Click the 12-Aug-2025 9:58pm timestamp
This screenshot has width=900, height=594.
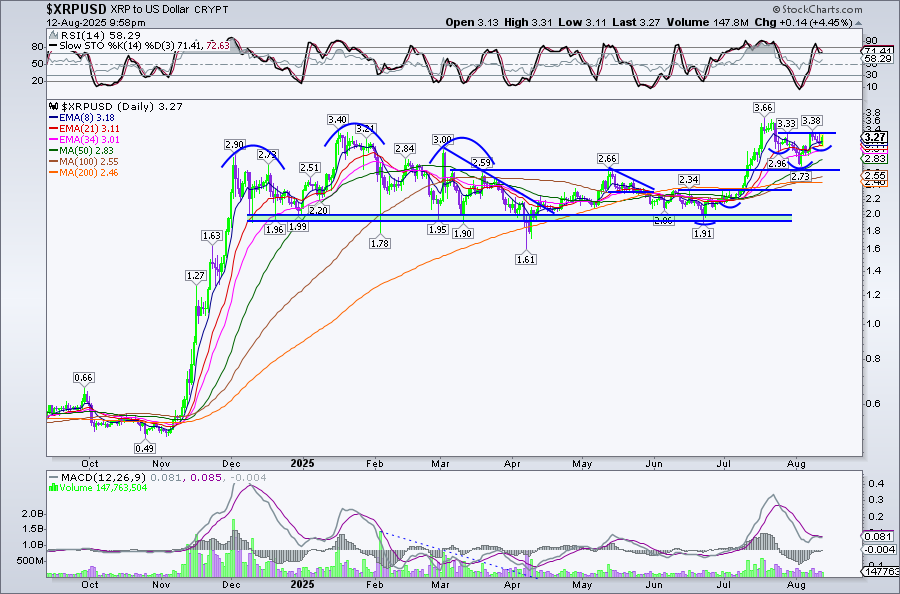[96, 23]
